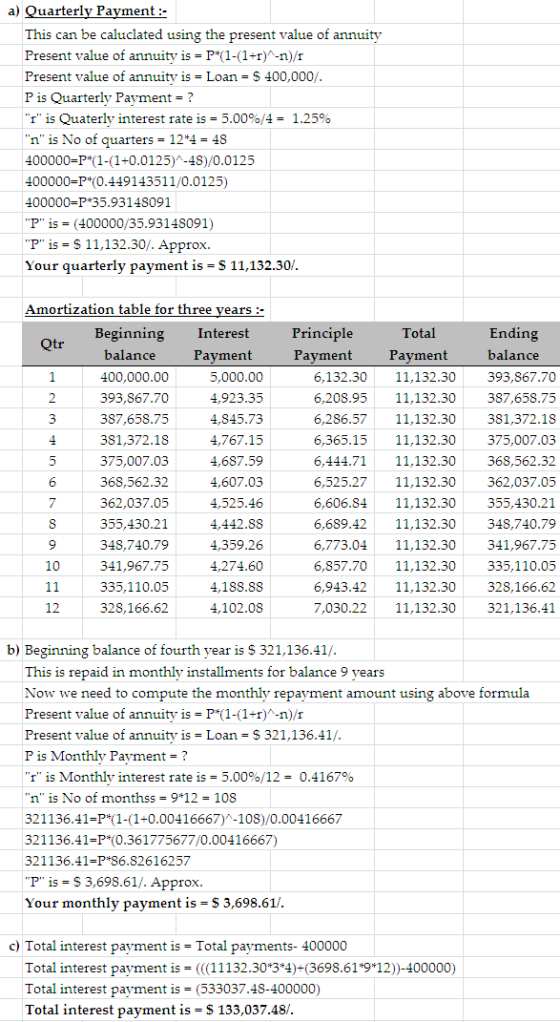Screen dimensions: 560x1022
Task: Click the principle payment cell 6,208.95
Action: click(340, 398)
